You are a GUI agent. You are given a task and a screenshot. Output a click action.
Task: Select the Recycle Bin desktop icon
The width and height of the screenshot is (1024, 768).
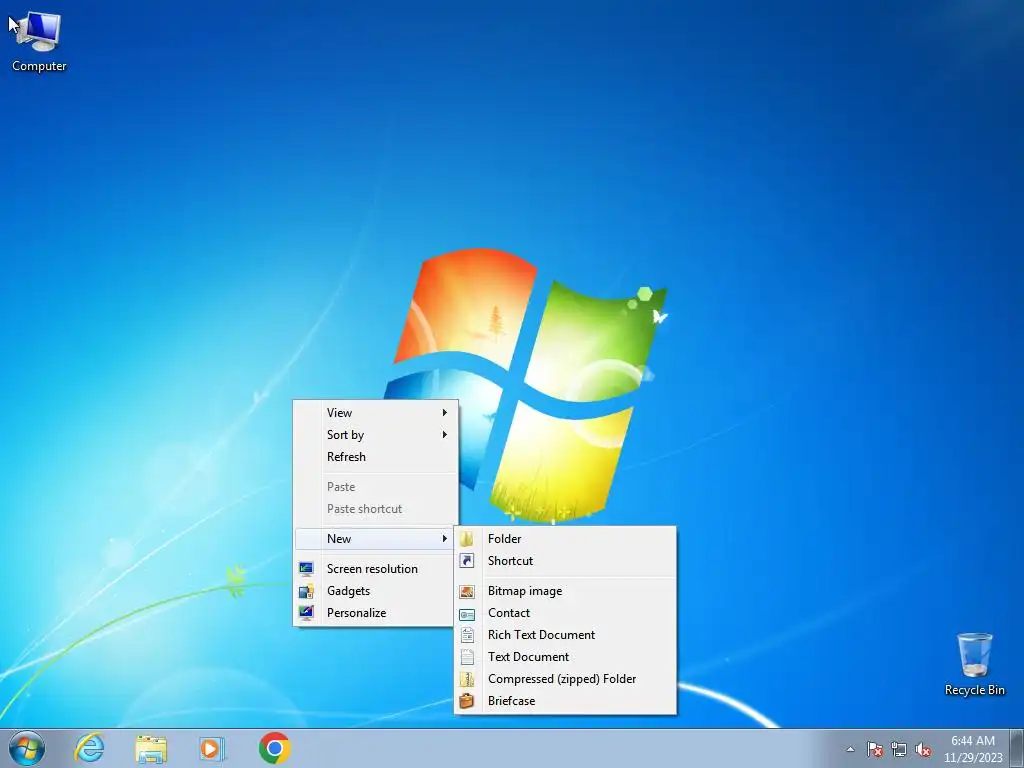click(x=974, y=663)
